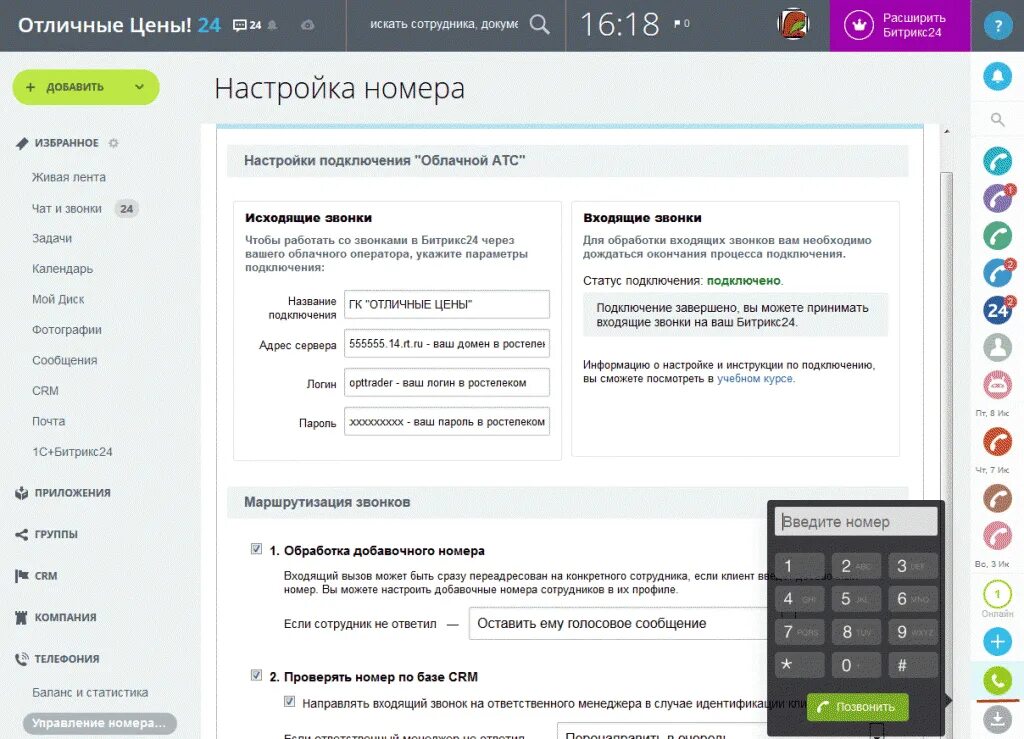Open Задачи in sidebar
This screenshot has width=1024, height=739.
tap(52, 238)
